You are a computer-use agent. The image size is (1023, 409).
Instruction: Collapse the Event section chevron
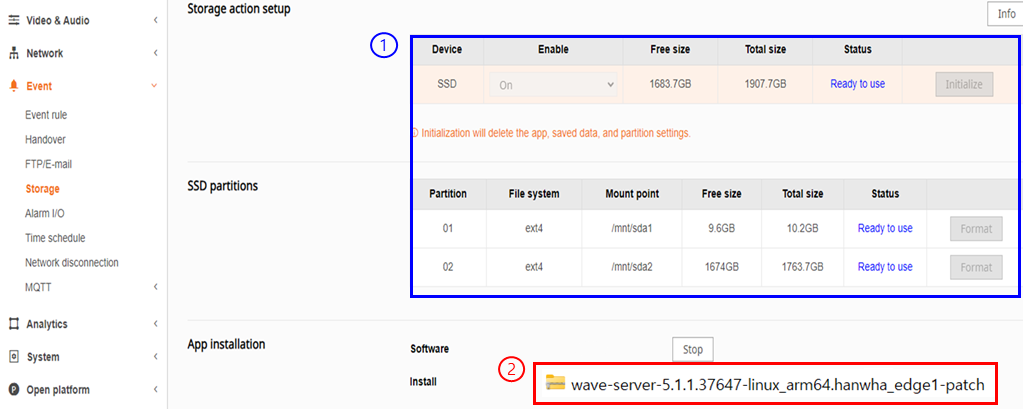[154, 86]
